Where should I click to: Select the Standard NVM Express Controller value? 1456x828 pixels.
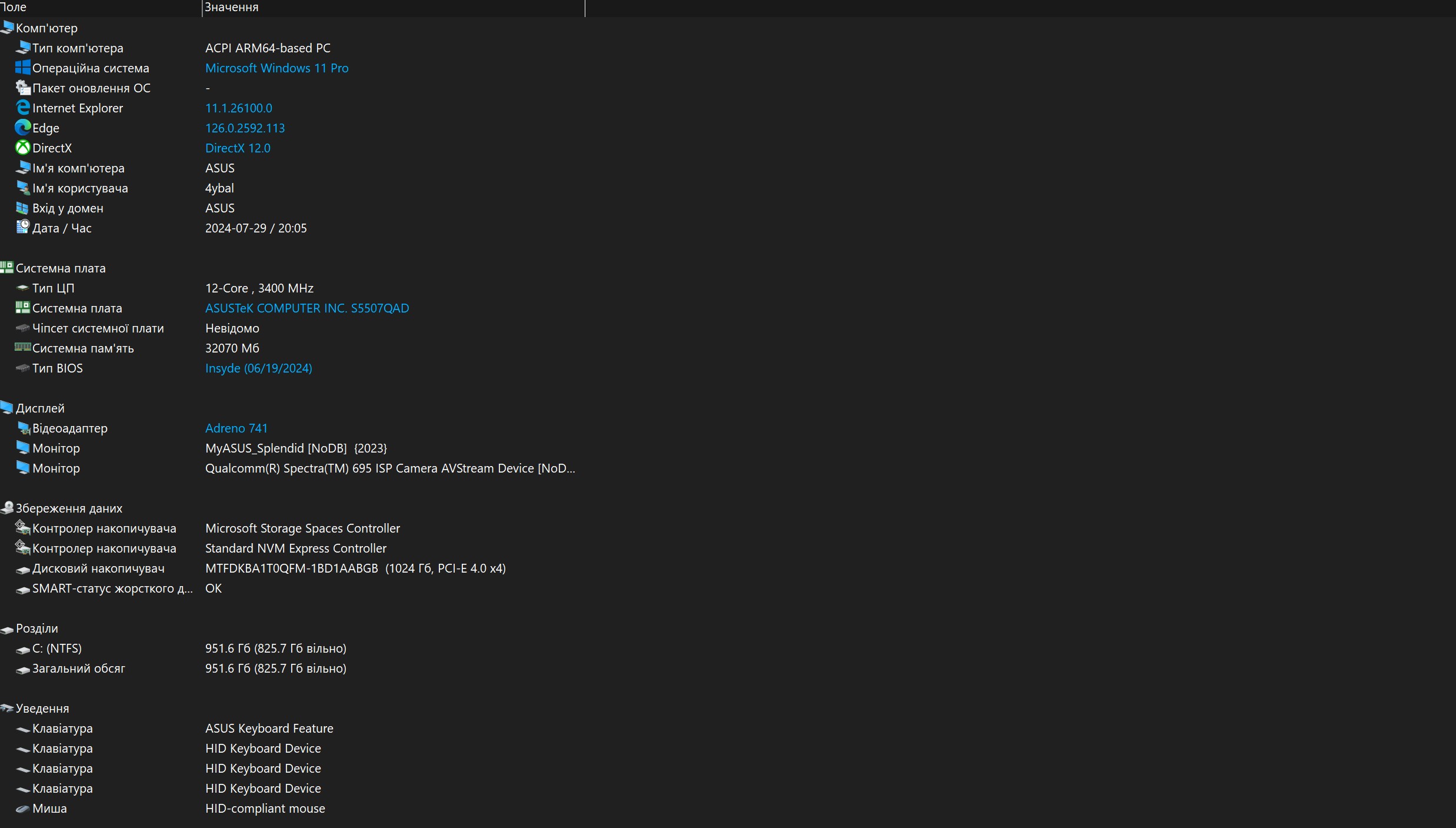click(x=296, y=548)
